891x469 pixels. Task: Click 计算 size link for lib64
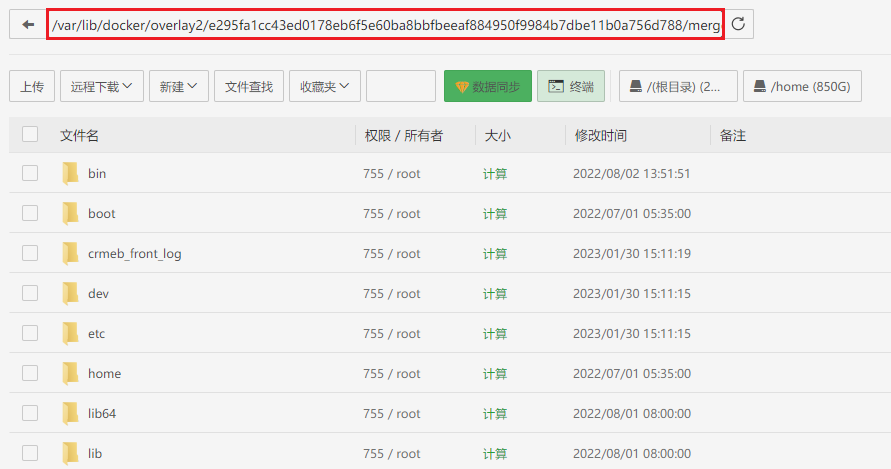click(495, 414)
